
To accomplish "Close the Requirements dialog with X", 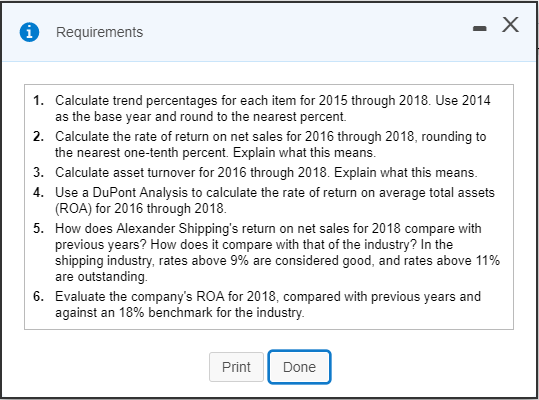I will point(510,24).
